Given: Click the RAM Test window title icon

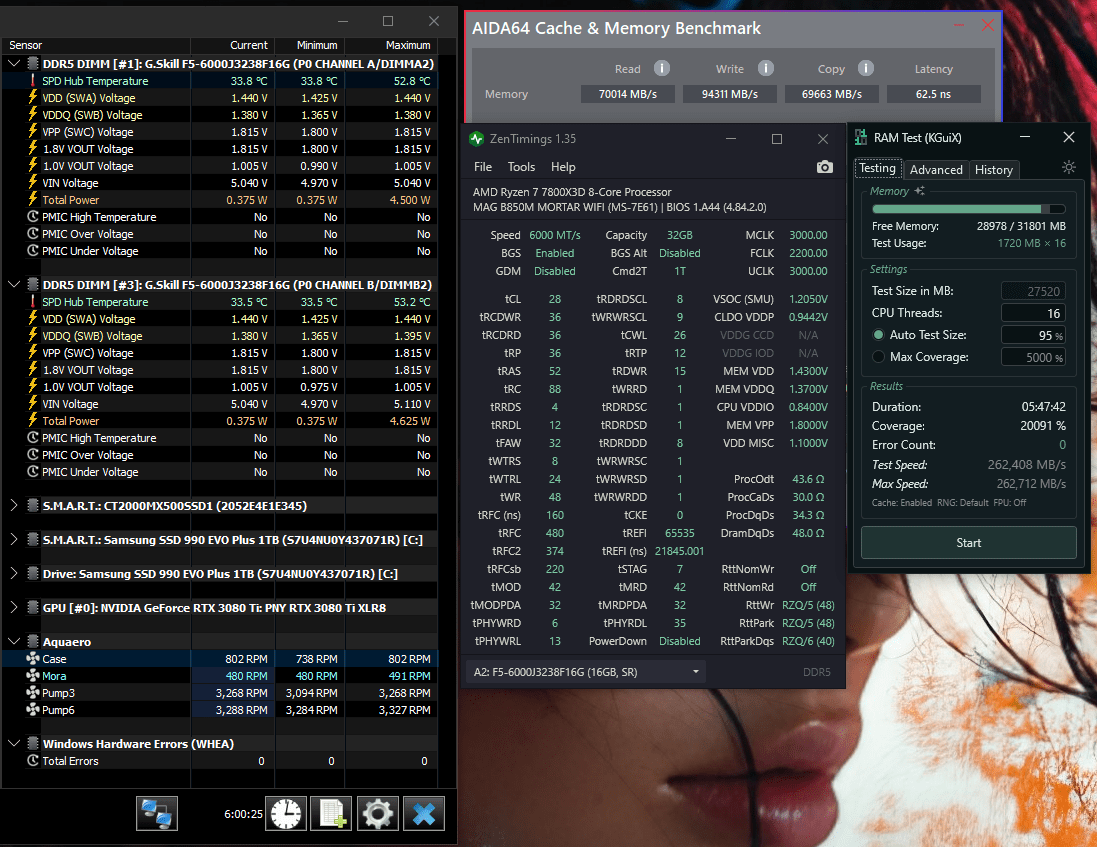Looking at the screenshot, I should [x=861, y=138].
